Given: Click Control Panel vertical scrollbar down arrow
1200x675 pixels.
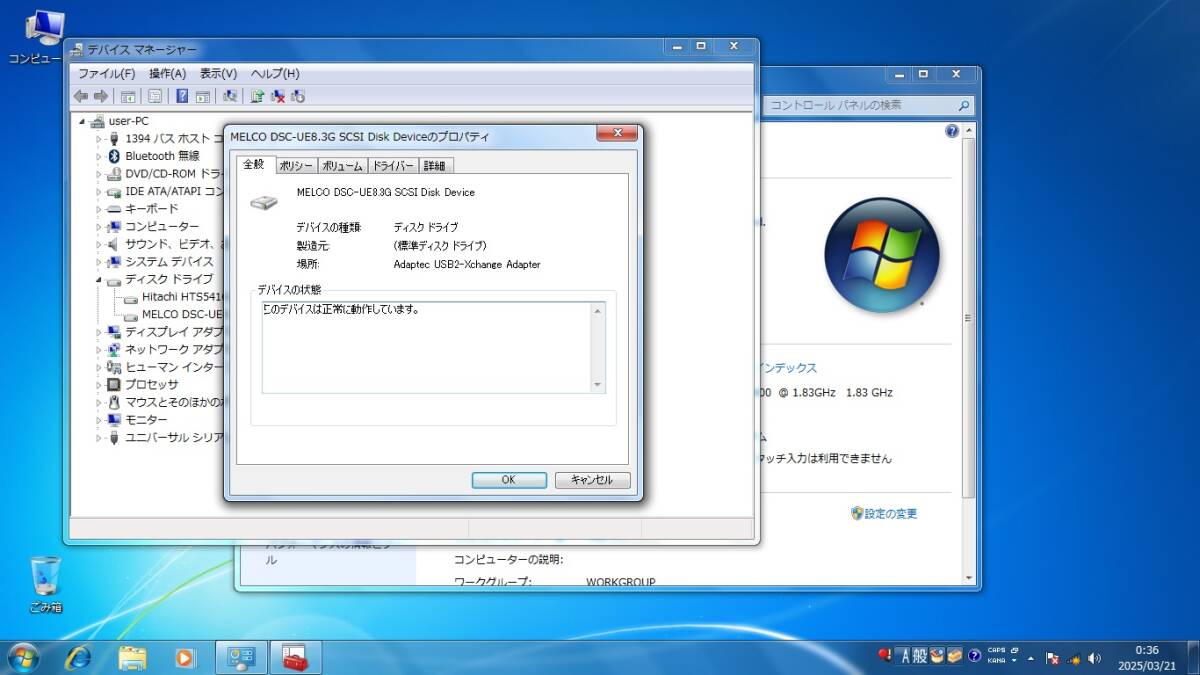Looking at the screenshot, I should [968, 577].
